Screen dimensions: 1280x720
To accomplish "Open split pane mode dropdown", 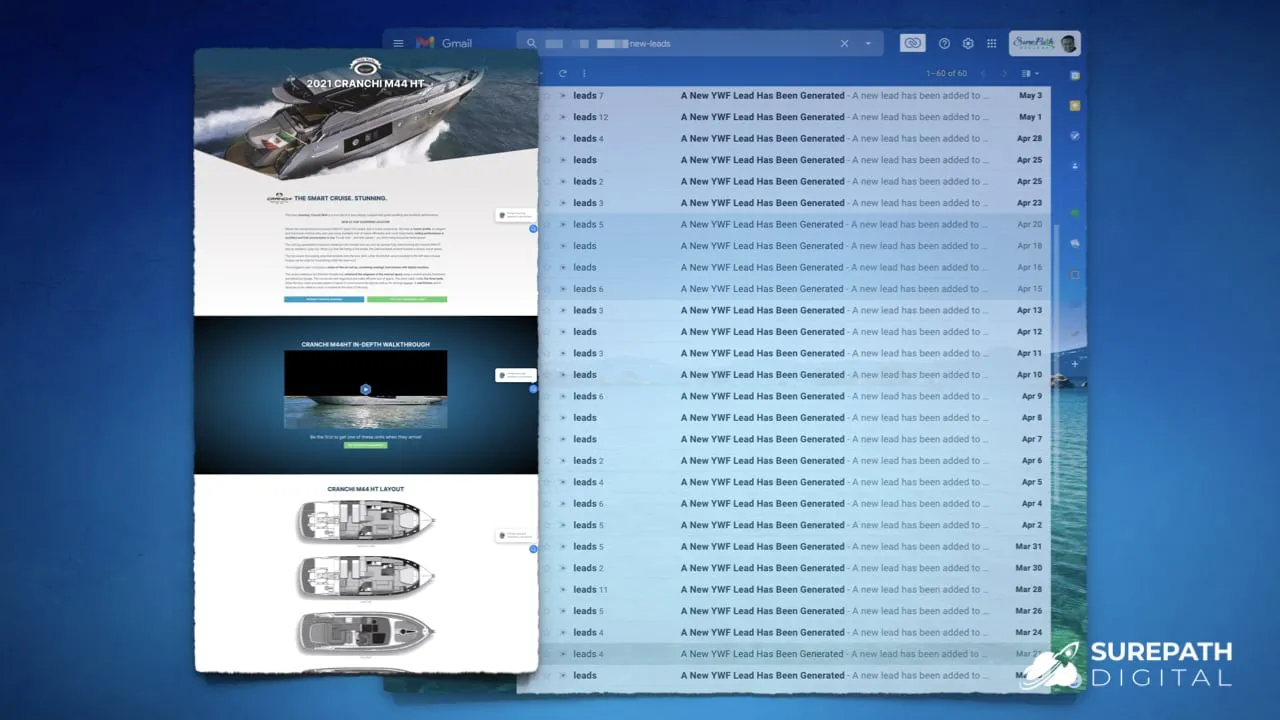I will (x=1029, y=73).
